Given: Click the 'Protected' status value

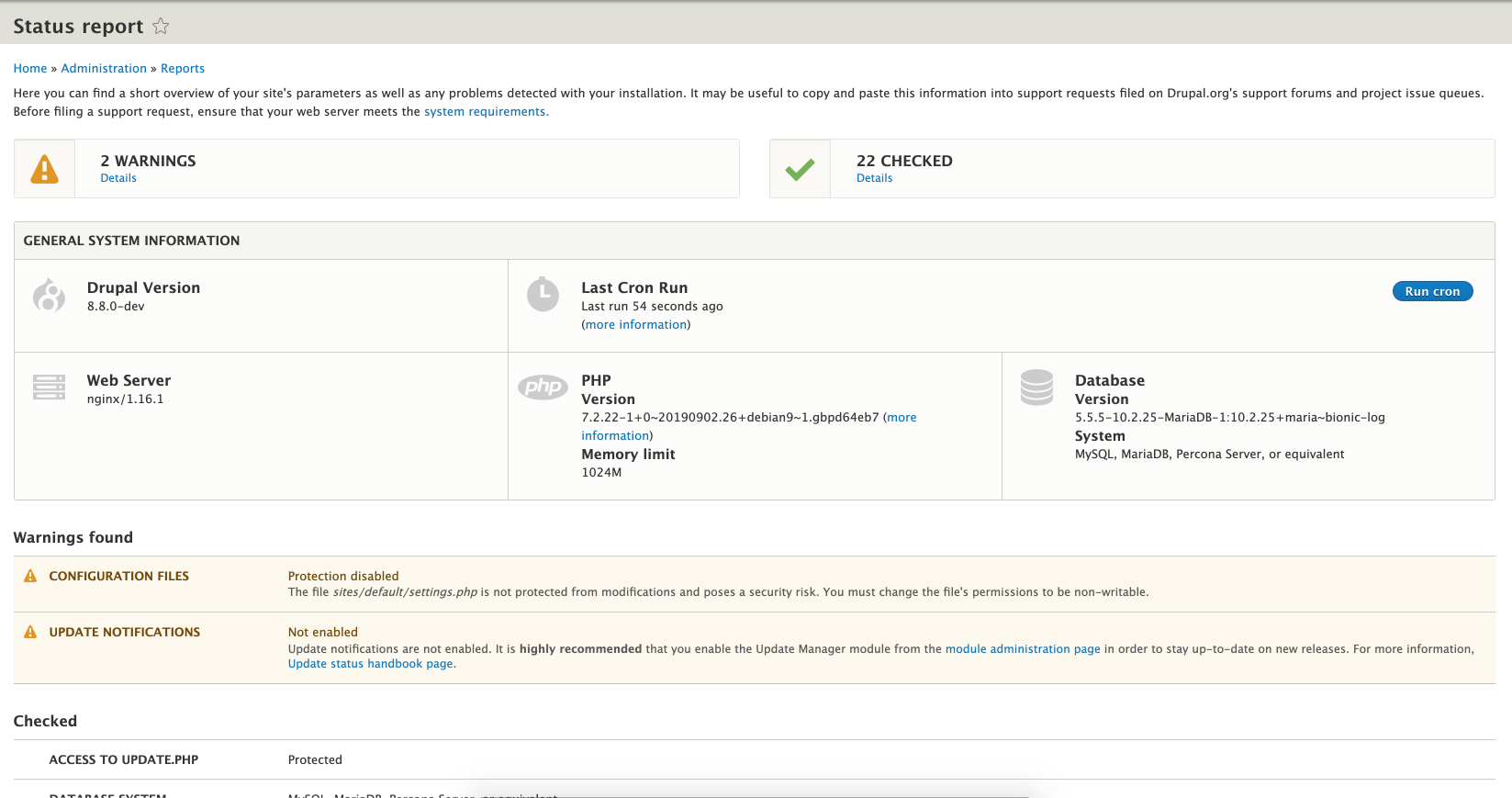Looking at the screenshot, I should click(x=315, y=759).
